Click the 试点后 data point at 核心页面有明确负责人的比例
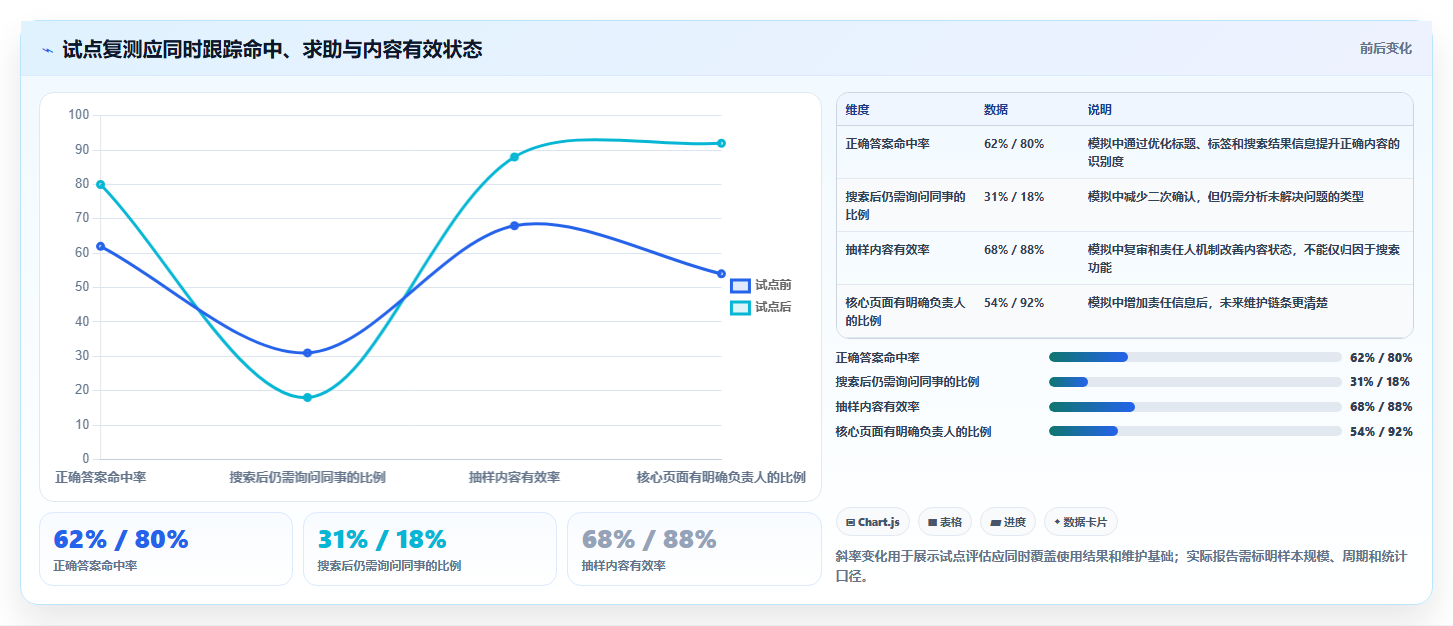 pyautogui.click(x=721, y=143)
